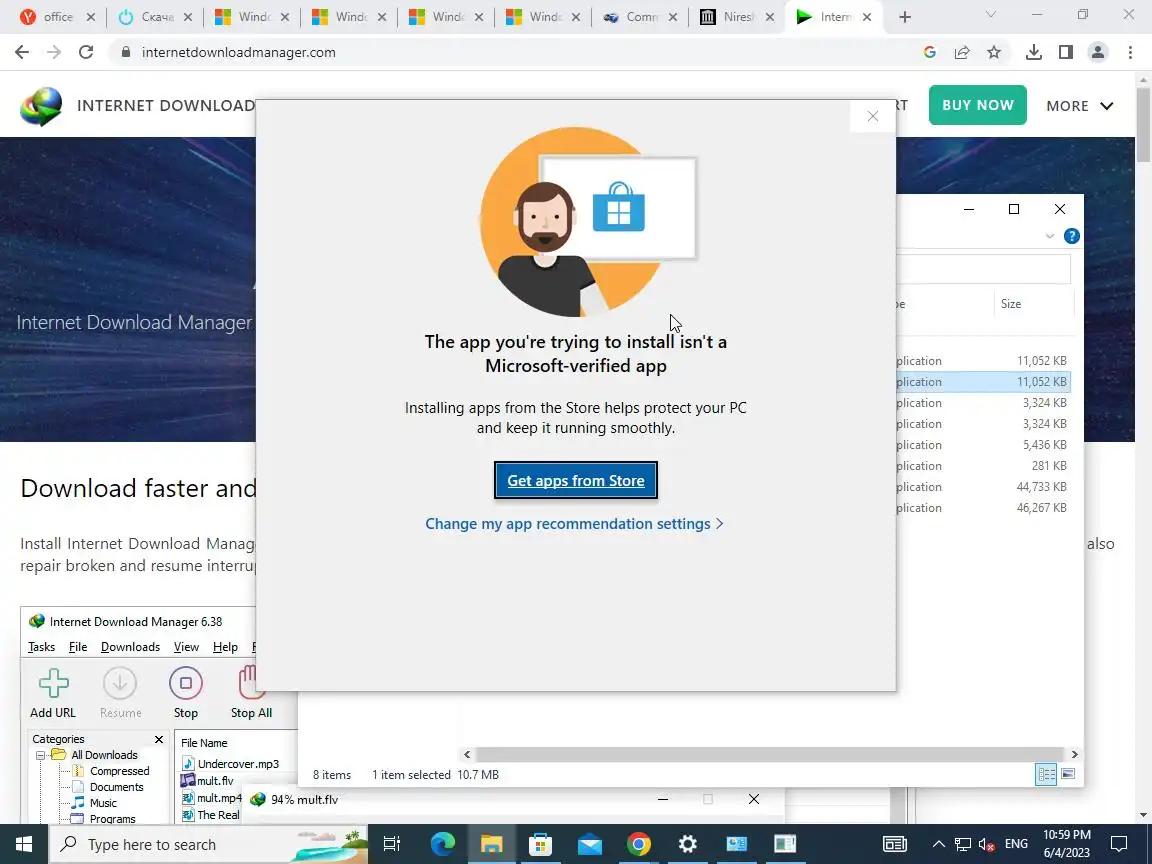Open Task View on taskbar
The height and width of the screenshot is (864, 1152).
[392, 844]
